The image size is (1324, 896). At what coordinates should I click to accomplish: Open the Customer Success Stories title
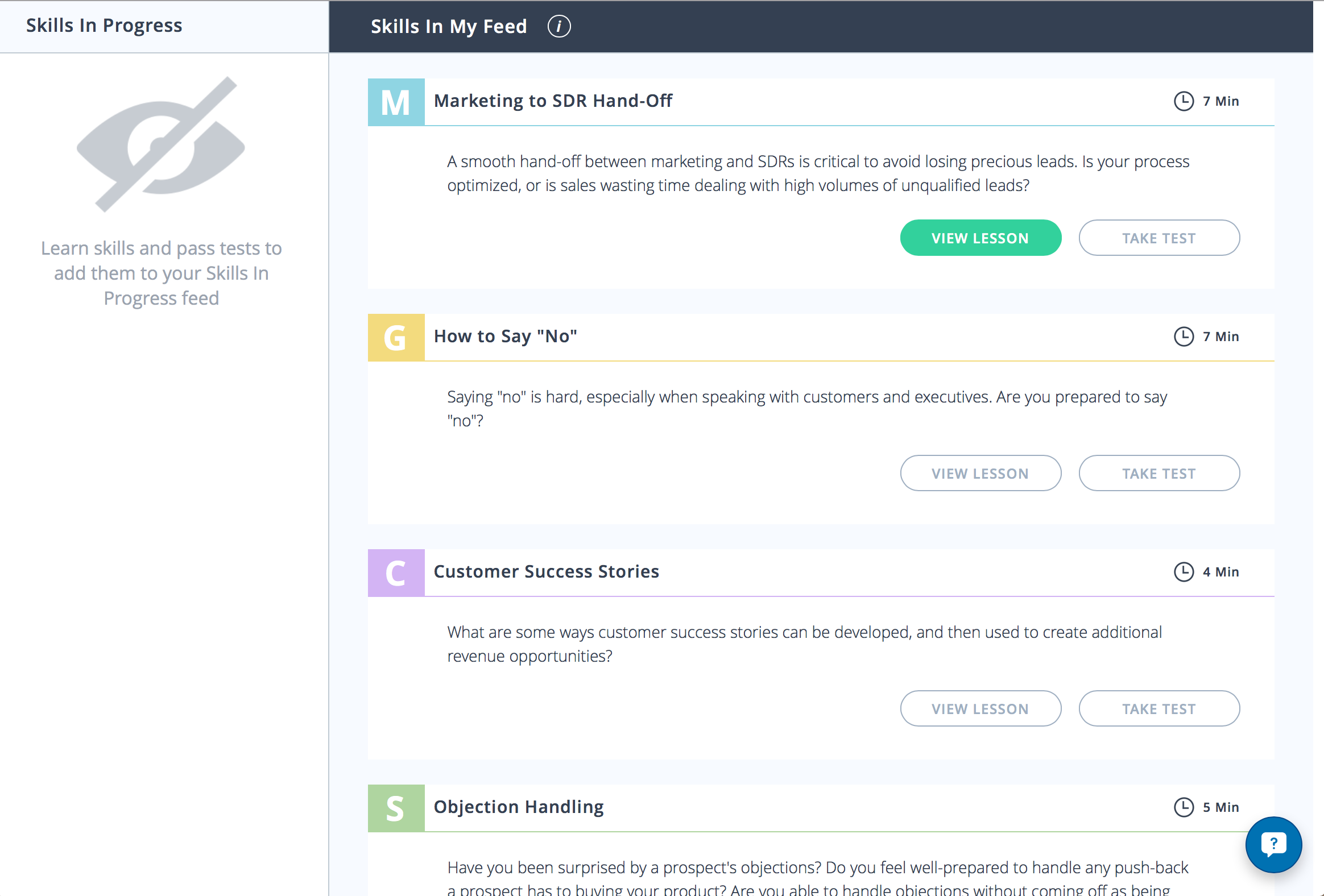tap(546, 572)
